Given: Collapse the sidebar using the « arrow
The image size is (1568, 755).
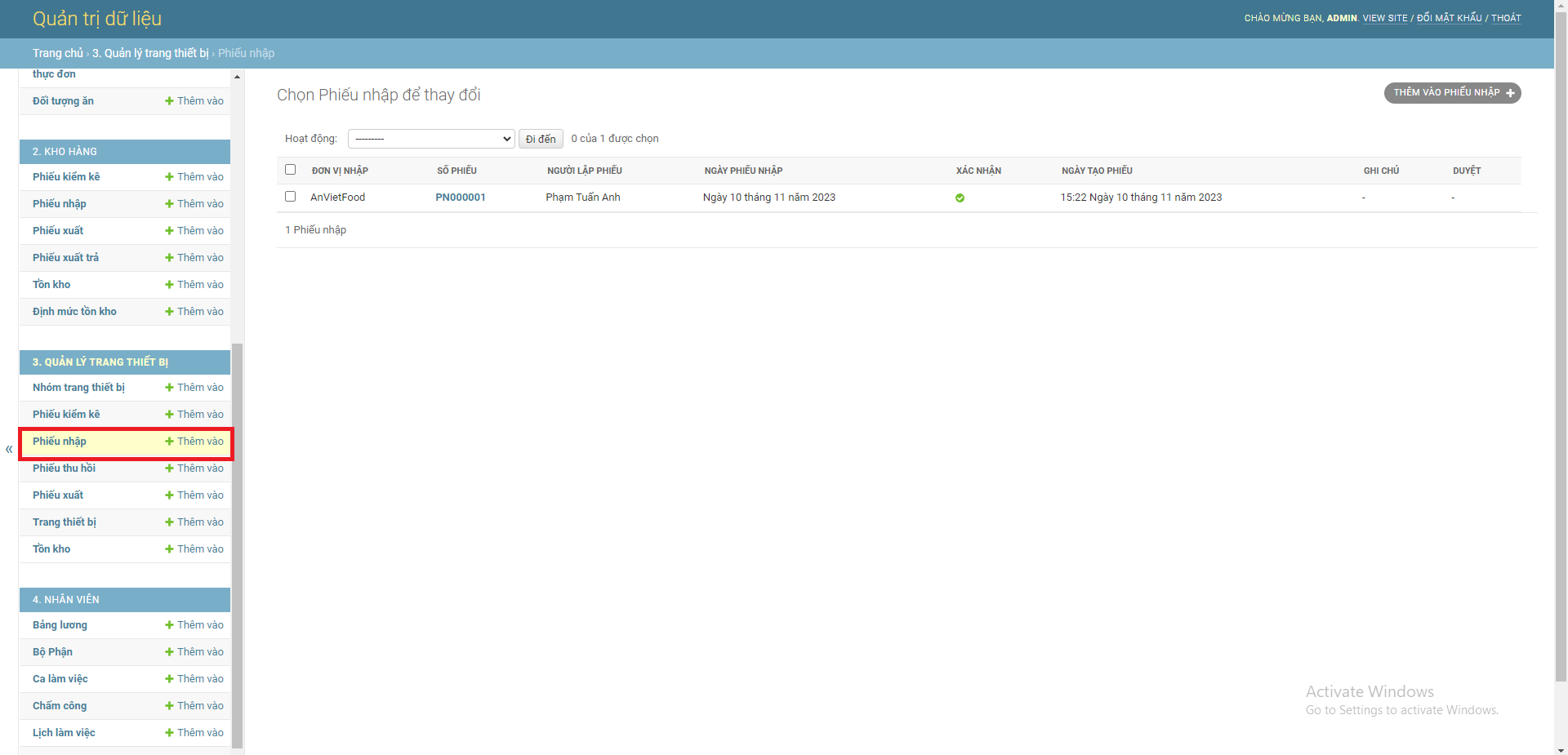Looking at the screenshot, I should 8,449.
